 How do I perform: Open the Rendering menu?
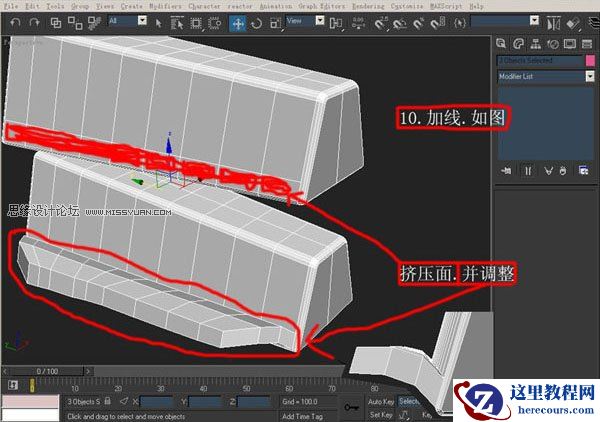pos(368,6)
